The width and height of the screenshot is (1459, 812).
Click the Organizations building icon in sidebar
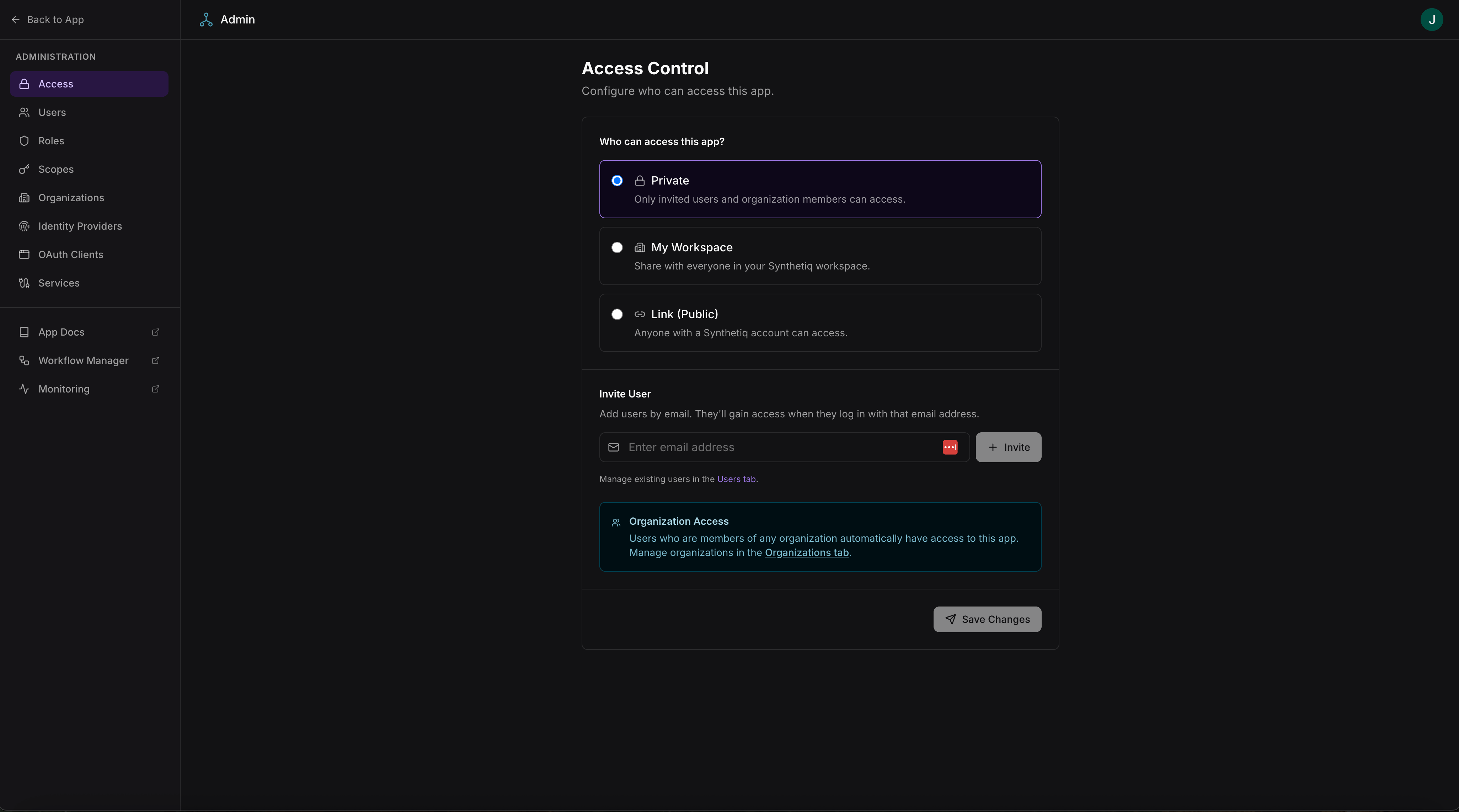coord(24,198)
